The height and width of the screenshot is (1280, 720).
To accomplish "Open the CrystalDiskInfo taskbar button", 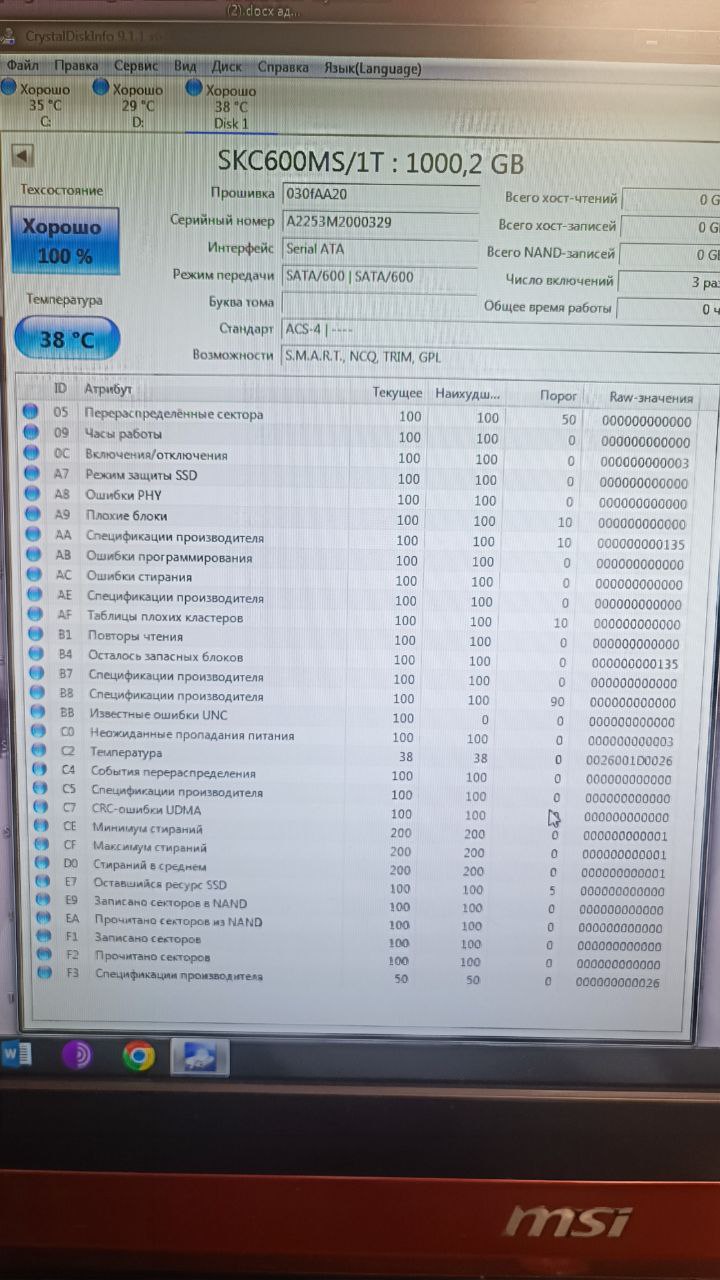I will 199,1057.
